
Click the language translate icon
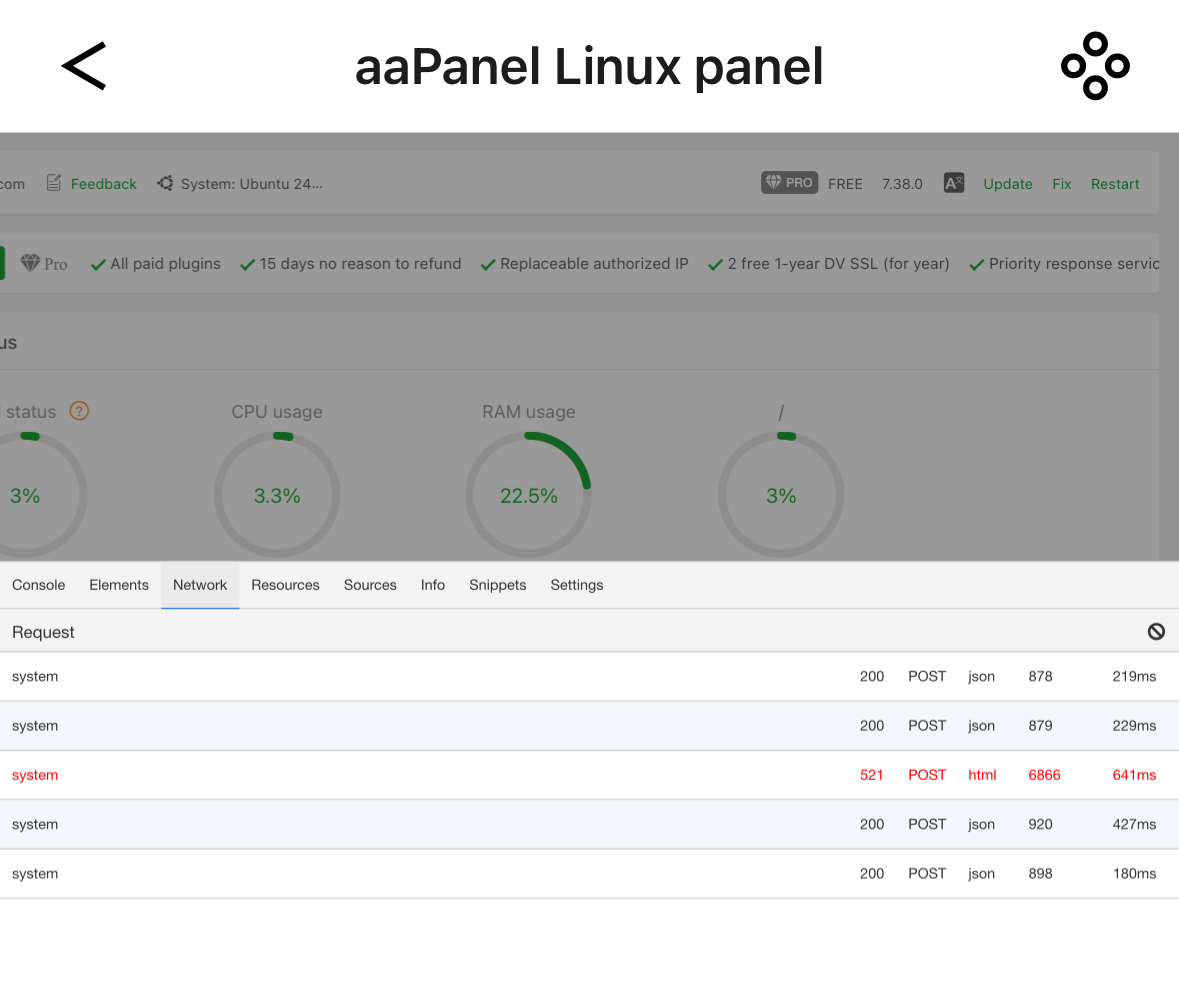click(x=954, y=183)
